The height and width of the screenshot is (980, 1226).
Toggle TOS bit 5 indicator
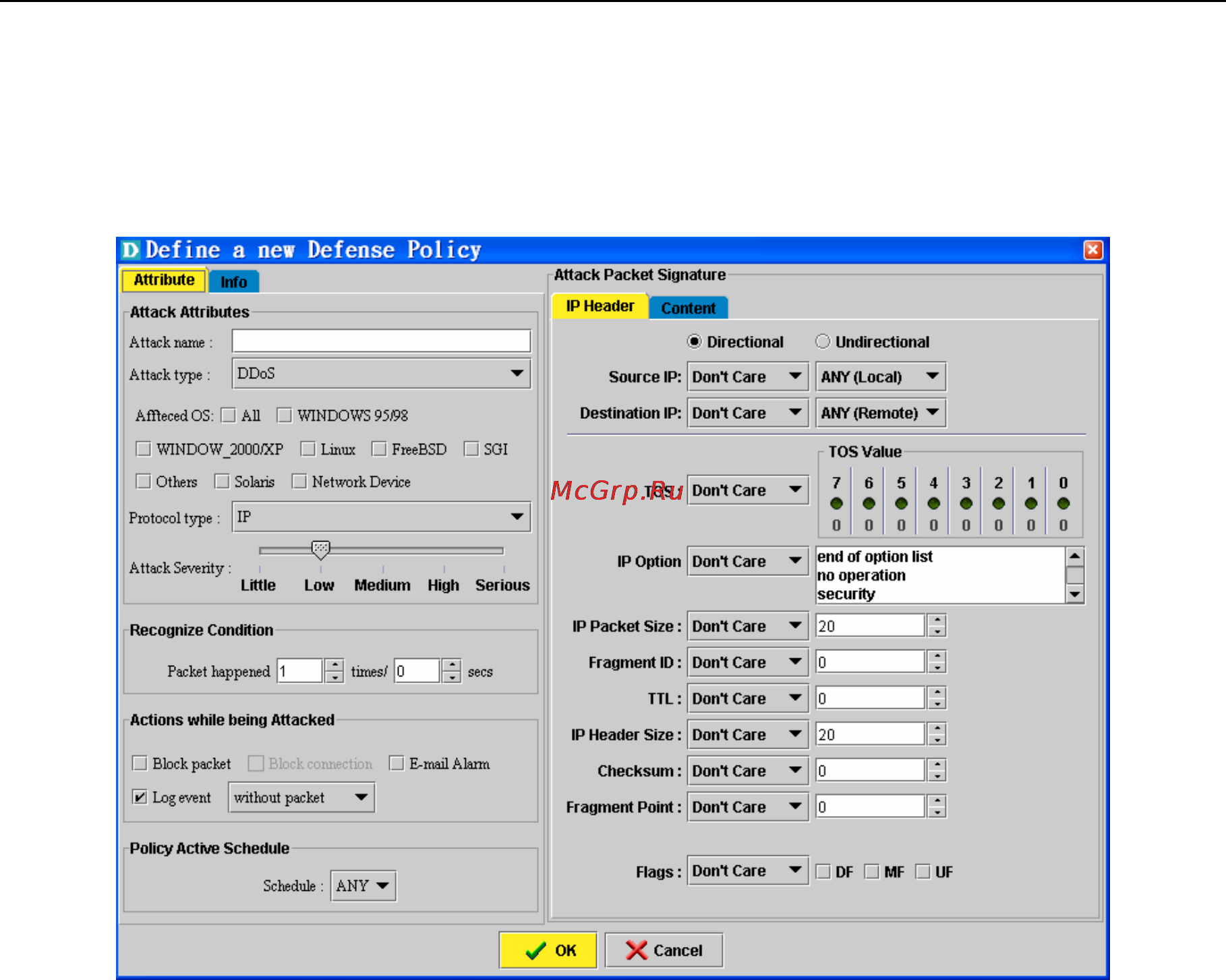[901, 503]
